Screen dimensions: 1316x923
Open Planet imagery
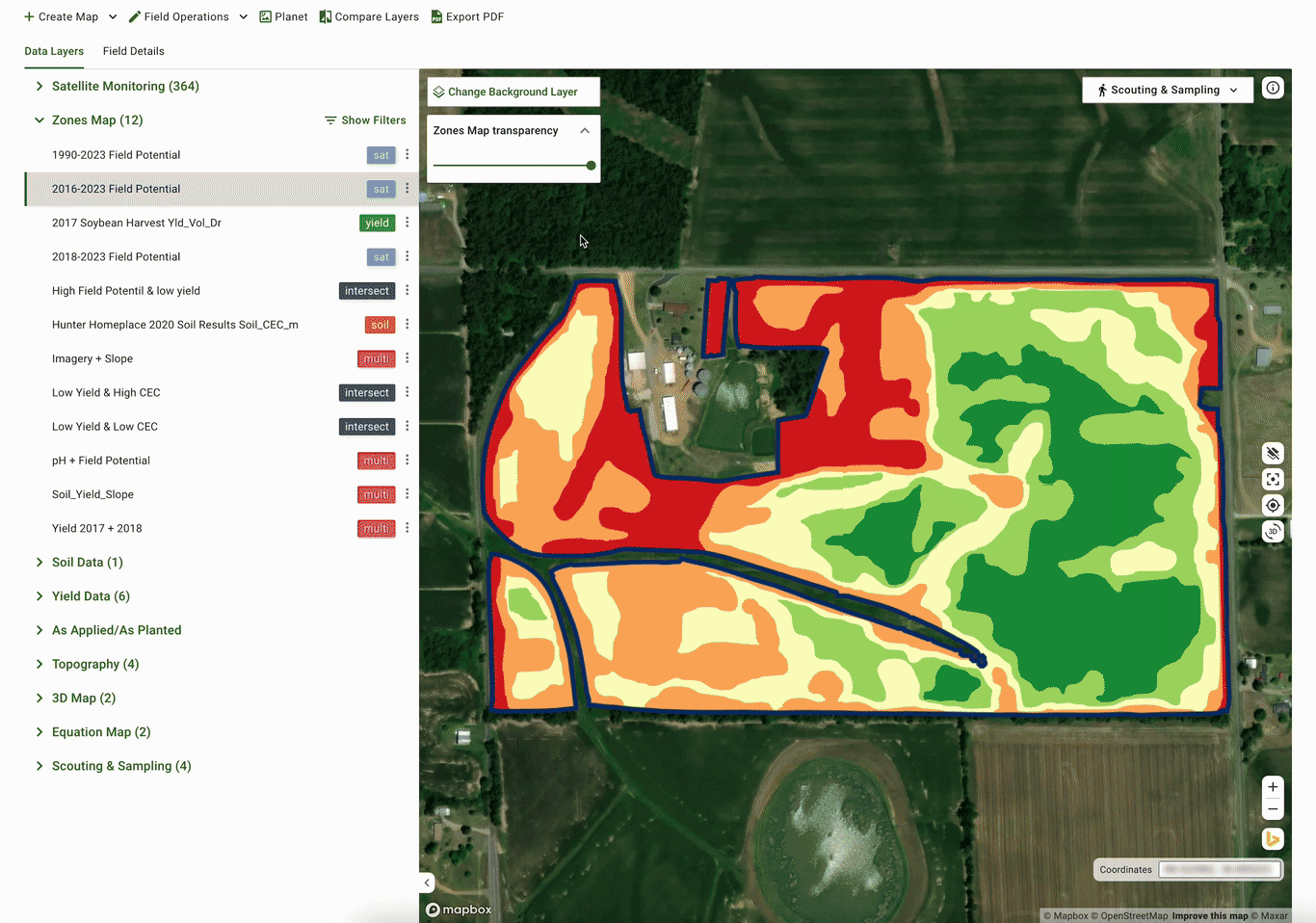(283, 17)
